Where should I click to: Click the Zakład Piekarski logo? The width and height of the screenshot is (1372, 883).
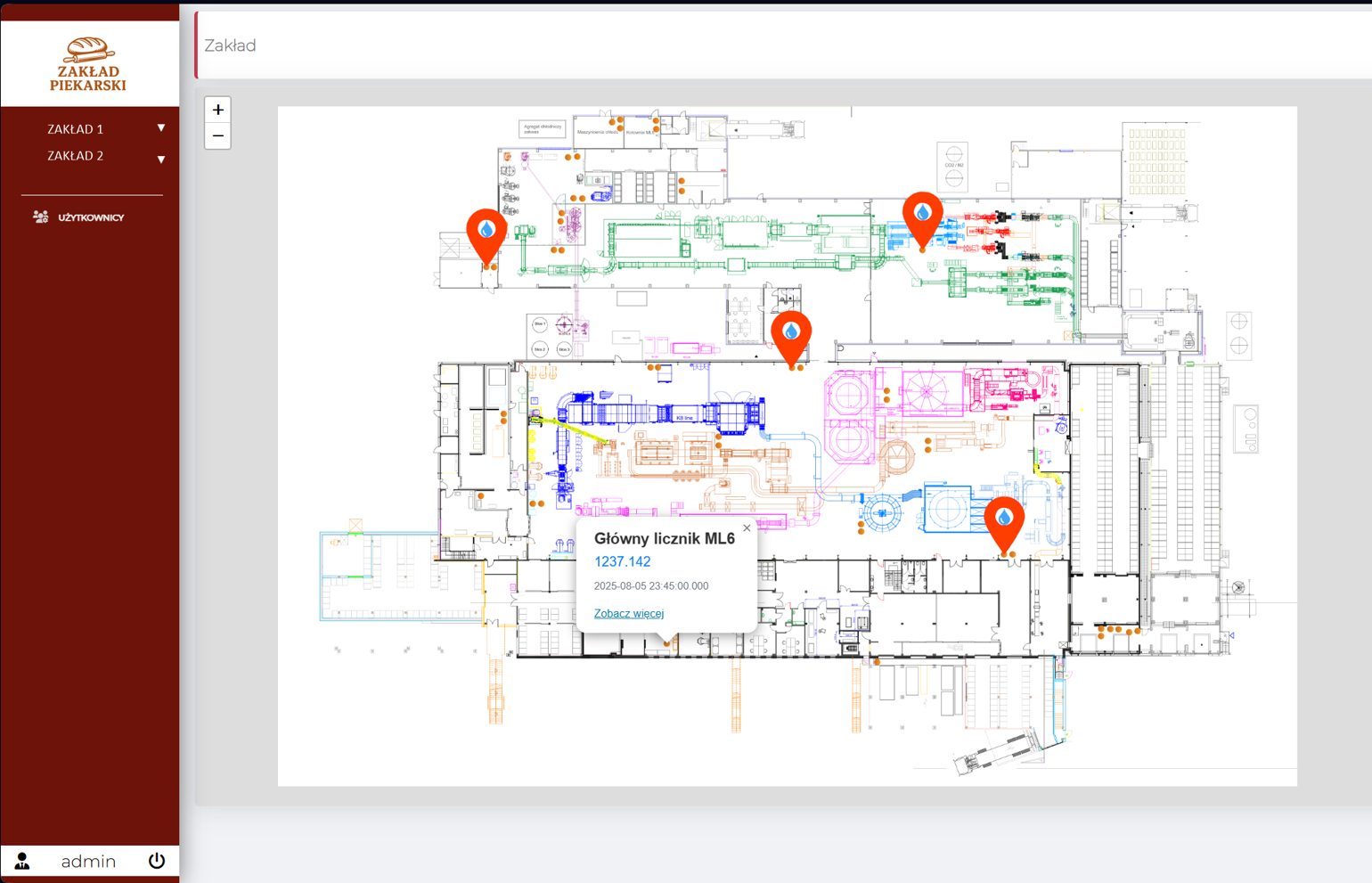88,64
